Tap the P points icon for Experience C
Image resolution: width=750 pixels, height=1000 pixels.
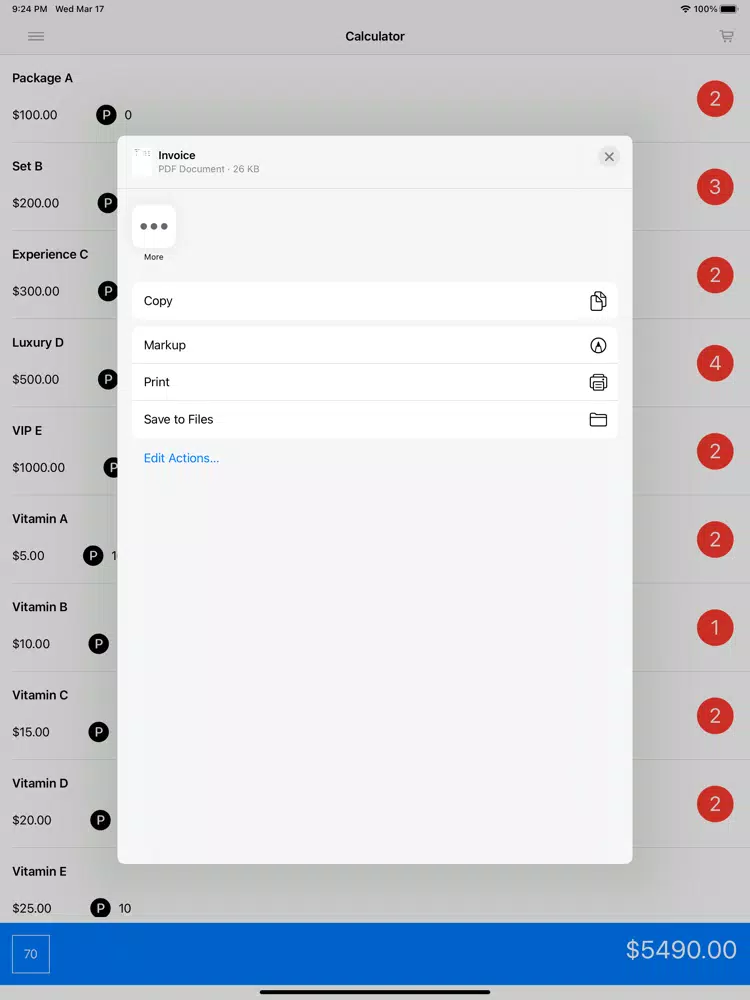tap(107, 291)
